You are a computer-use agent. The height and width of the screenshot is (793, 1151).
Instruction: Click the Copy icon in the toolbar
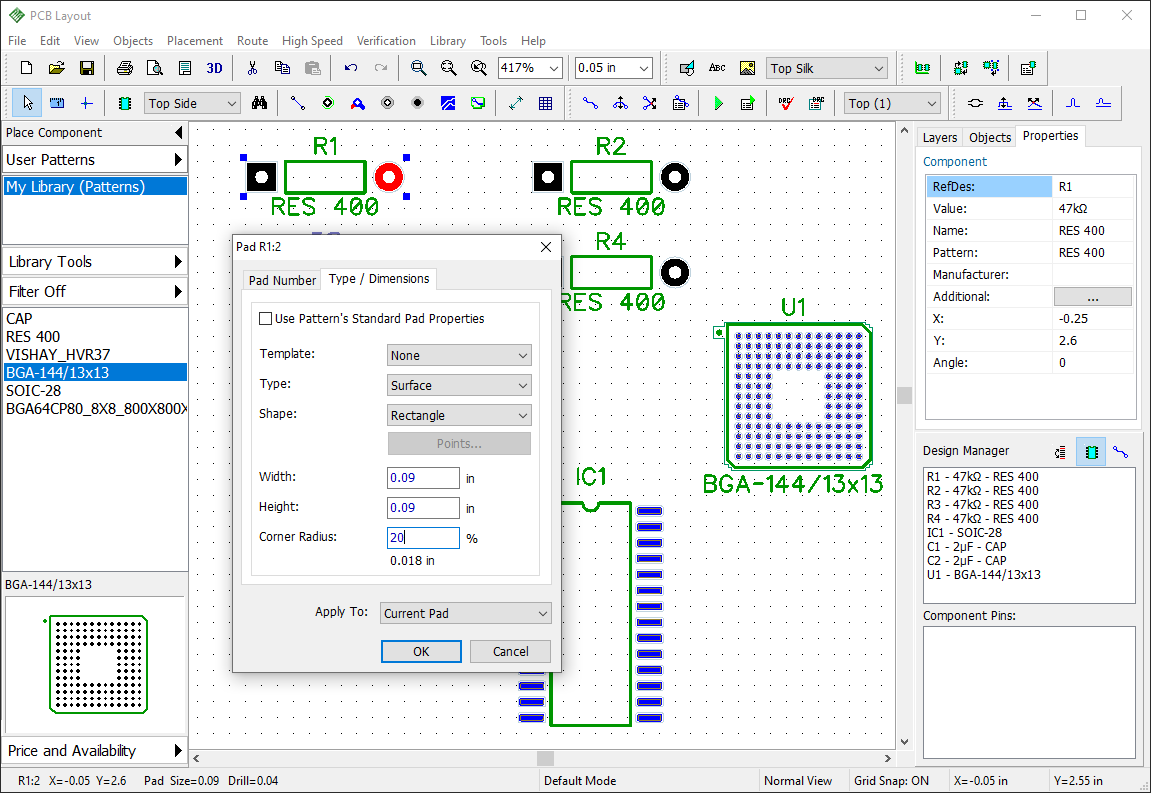[282, 68]
